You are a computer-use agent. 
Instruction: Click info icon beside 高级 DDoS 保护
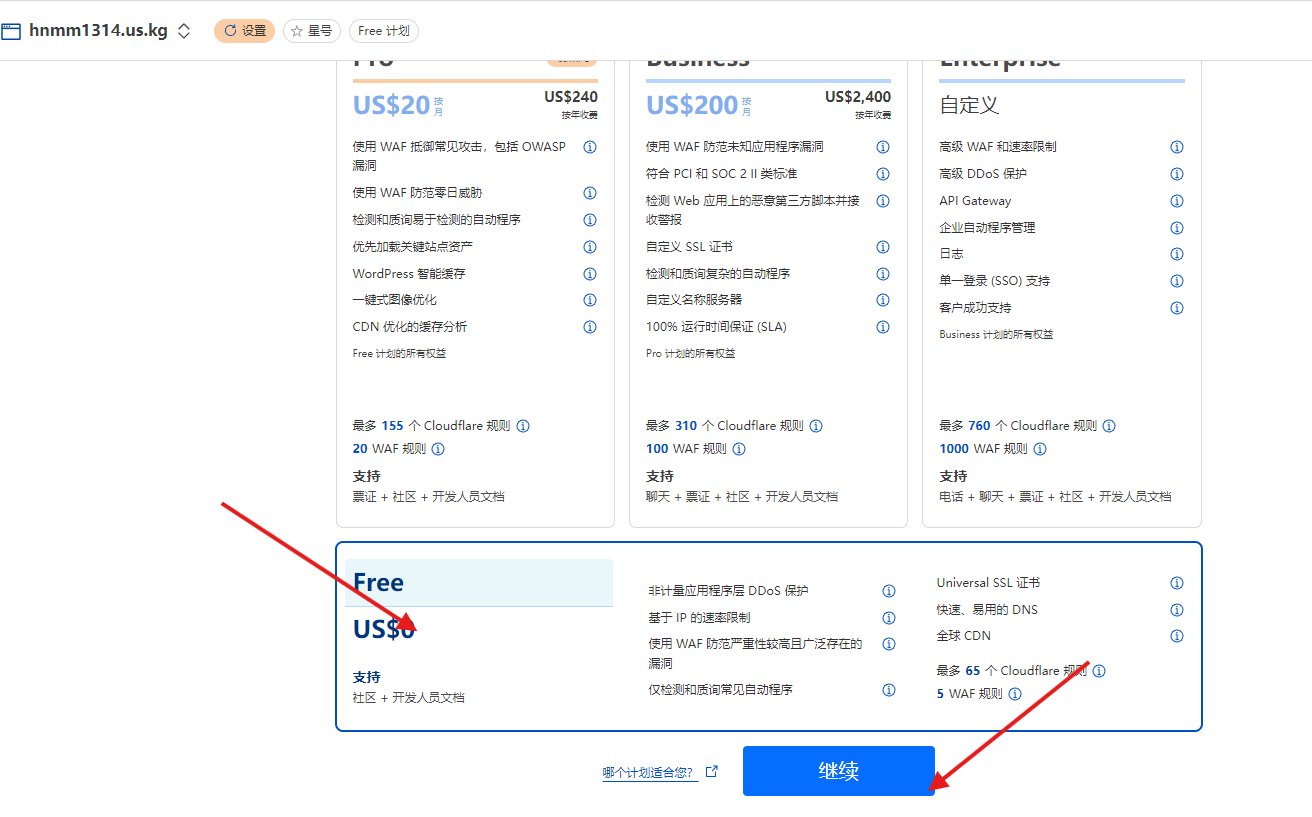click(1177, 174)
